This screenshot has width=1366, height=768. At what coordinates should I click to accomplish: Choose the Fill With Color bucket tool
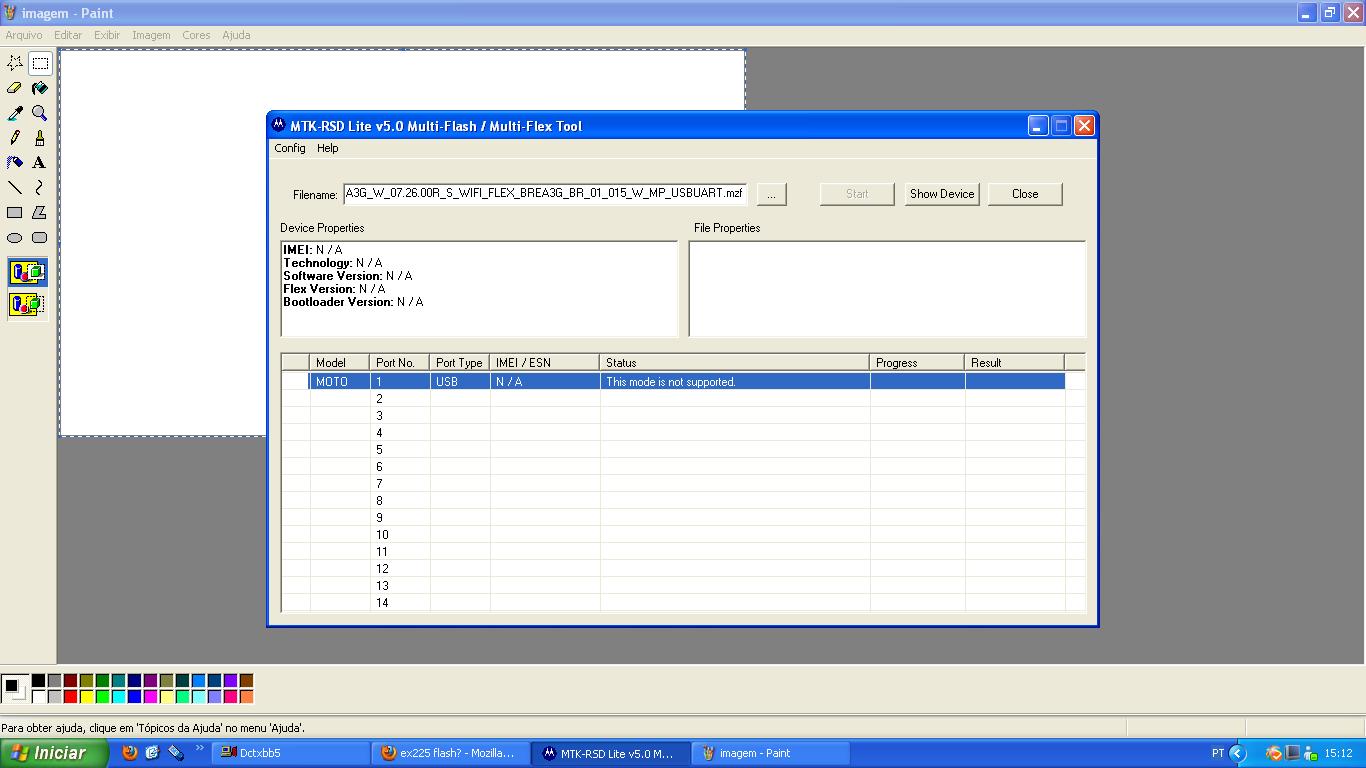point(40,88)
